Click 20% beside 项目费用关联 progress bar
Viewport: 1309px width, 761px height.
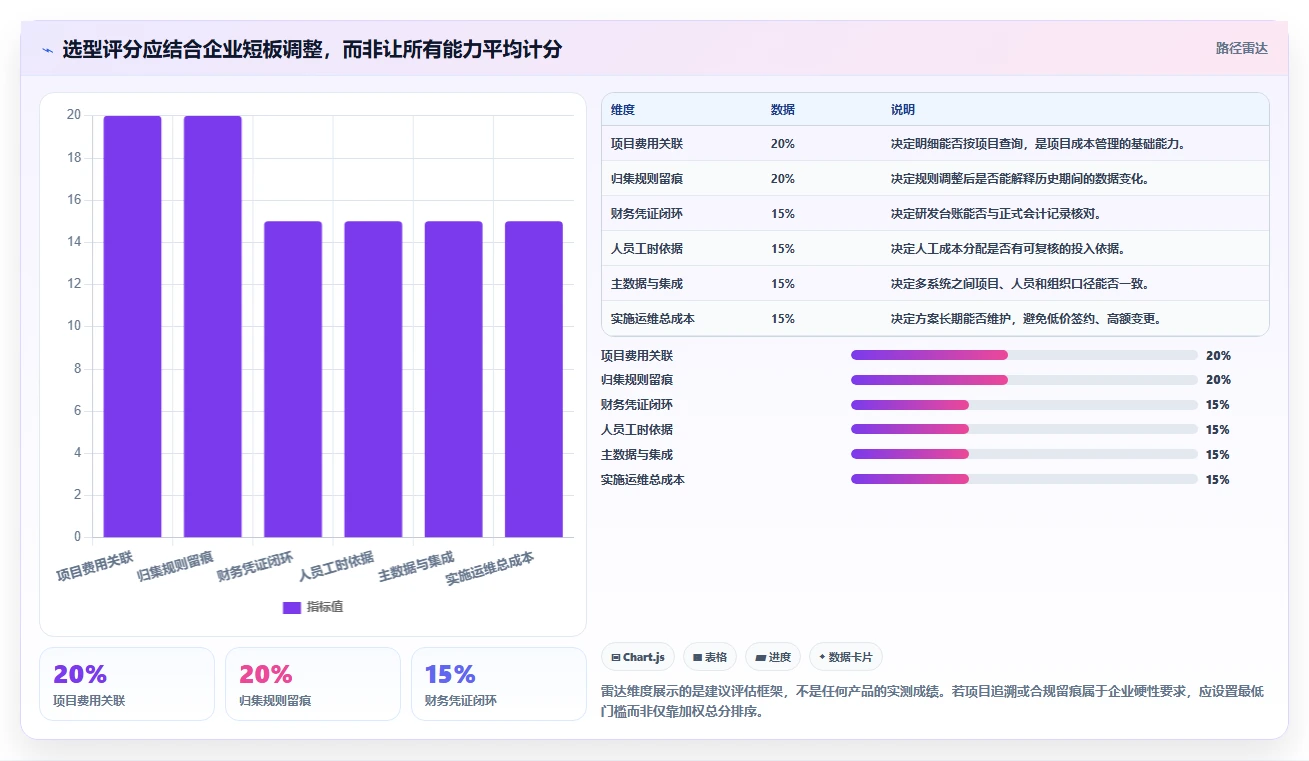(1218, 355)
